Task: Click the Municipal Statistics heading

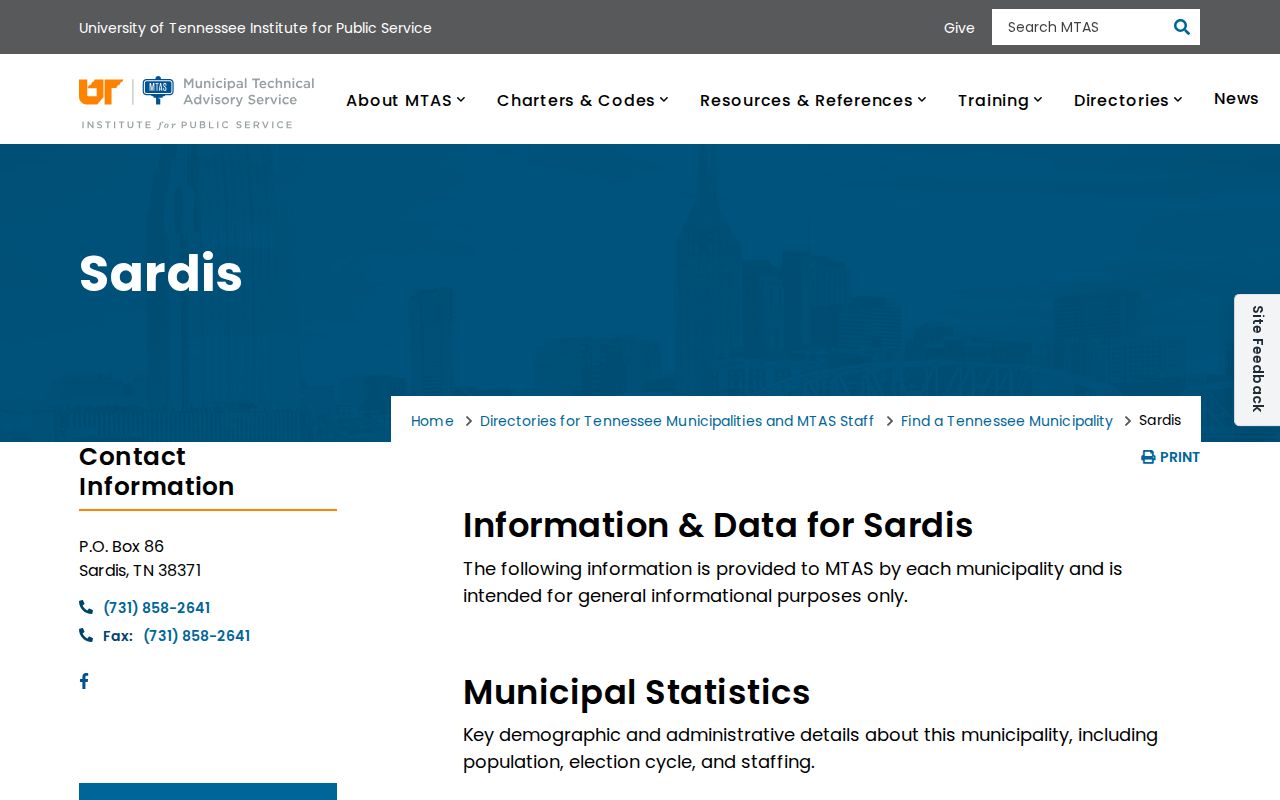Action: (x=636, y=692)
